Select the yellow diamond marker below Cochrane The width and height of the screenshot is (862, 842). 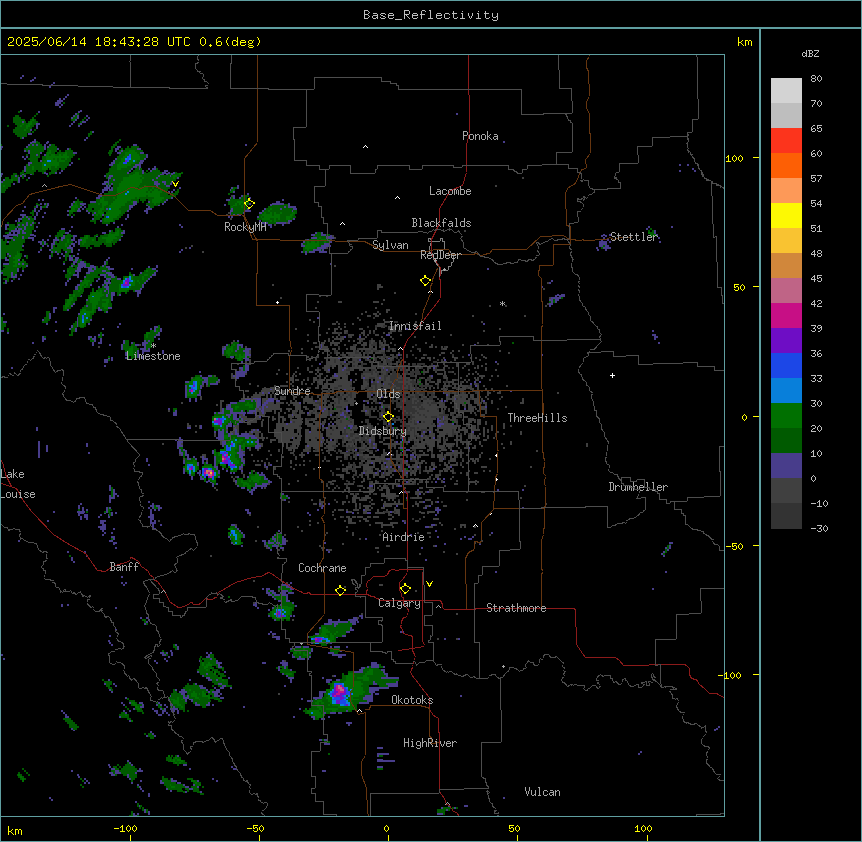(x=340, y=590)
